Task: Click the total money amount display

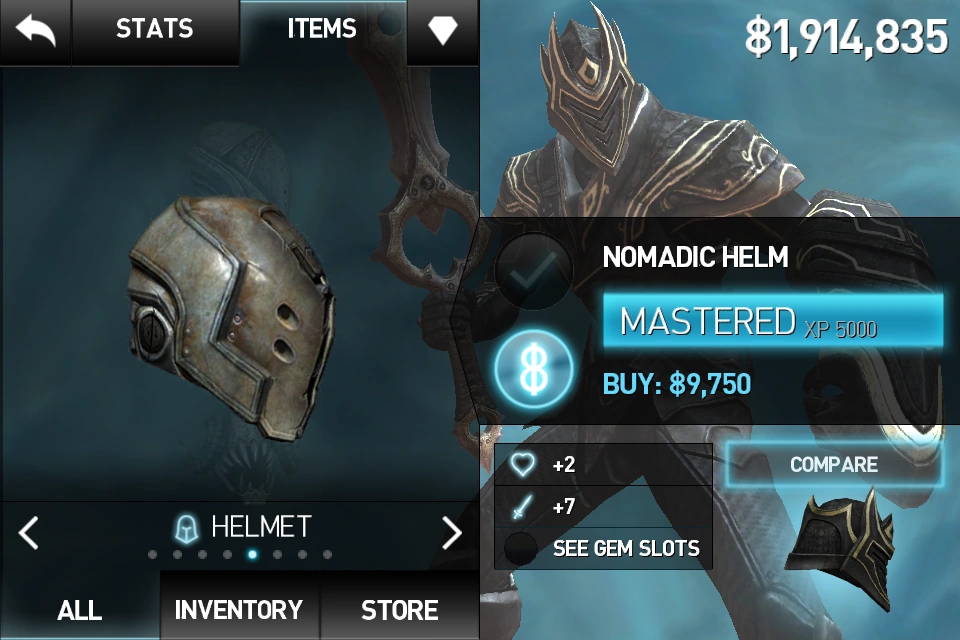Action: (847, 37)
